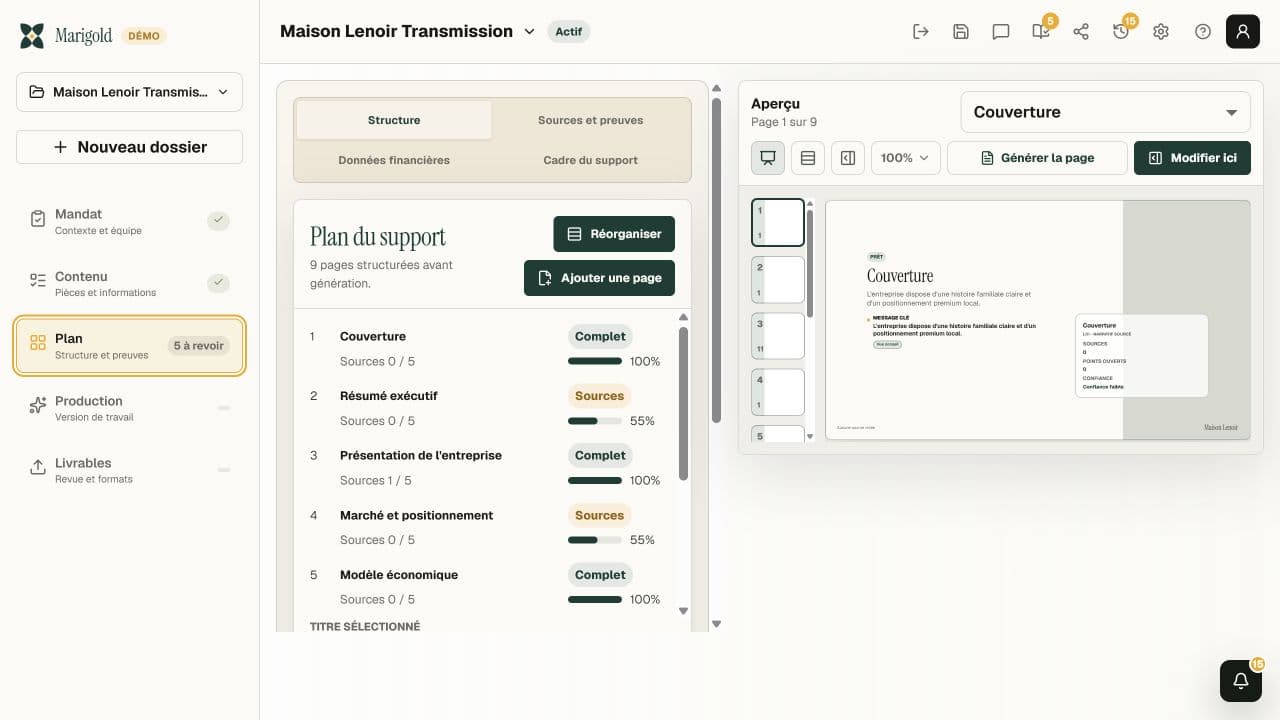Select the Modèle économique row title

click(399, 575)
